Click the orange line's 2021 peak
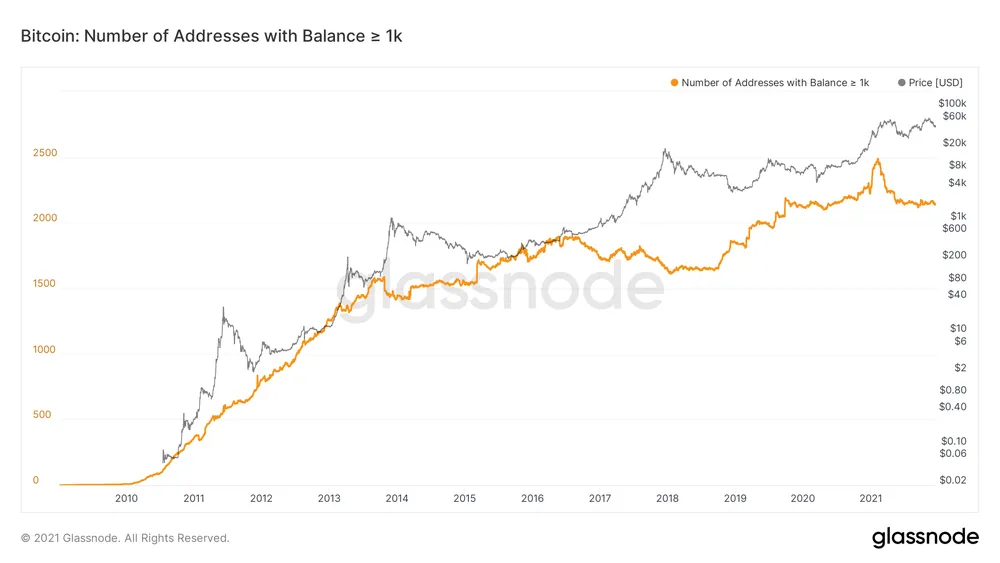Viewport: 1000px width, 563px height. pyautogui.click(x=877, y=160)
